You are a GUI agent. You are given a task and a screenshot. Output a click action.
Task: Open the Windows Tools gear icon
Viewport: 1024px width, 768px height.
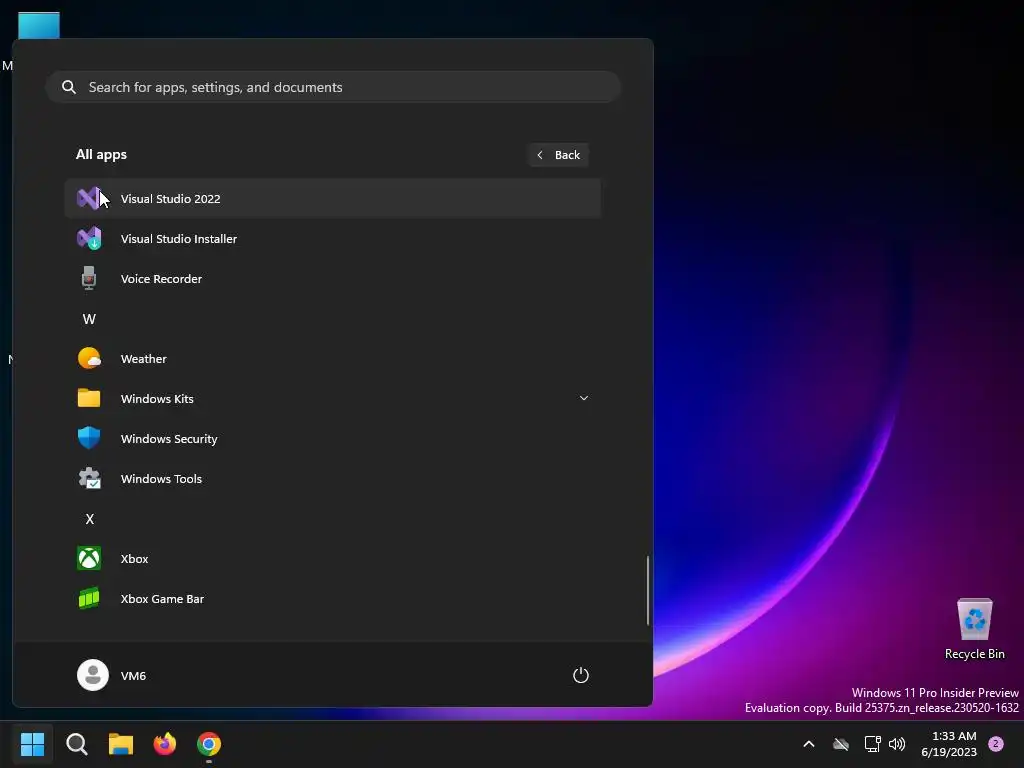[89, 479]
